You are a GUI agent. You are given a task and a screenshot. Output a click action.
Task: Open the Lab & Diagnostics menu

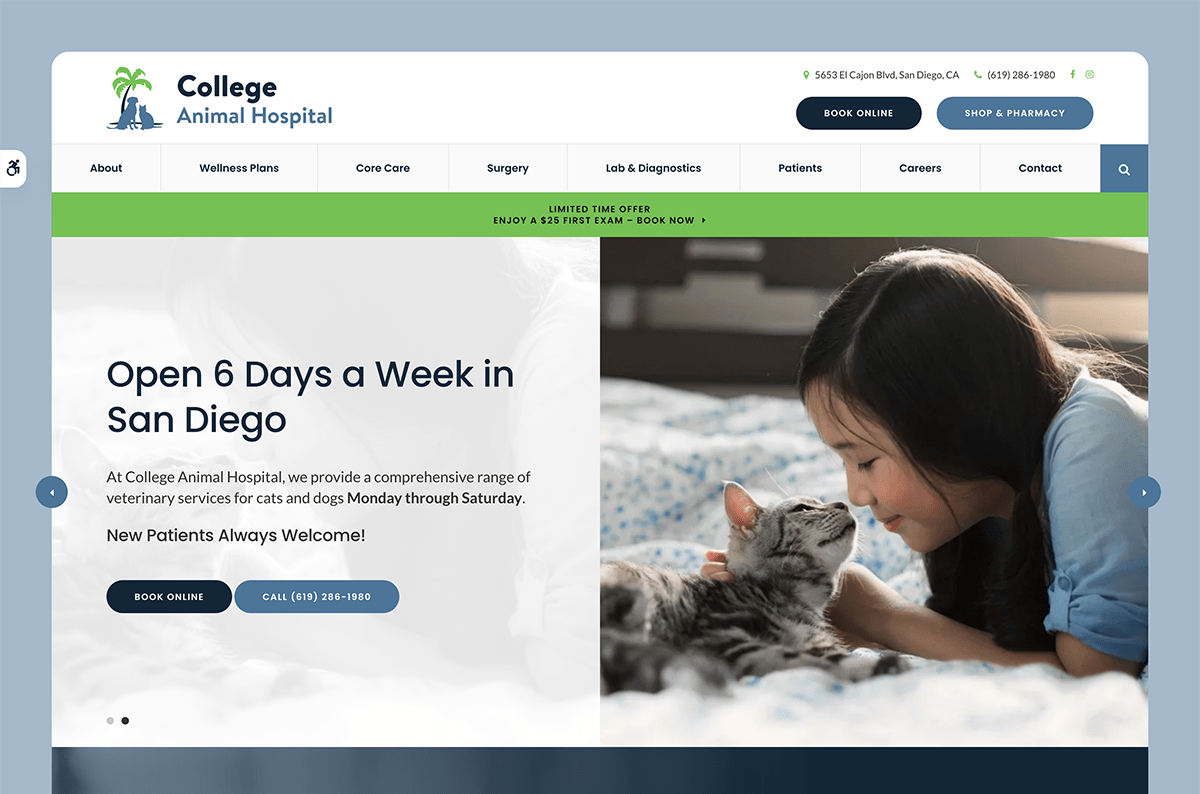pos(653,168)
